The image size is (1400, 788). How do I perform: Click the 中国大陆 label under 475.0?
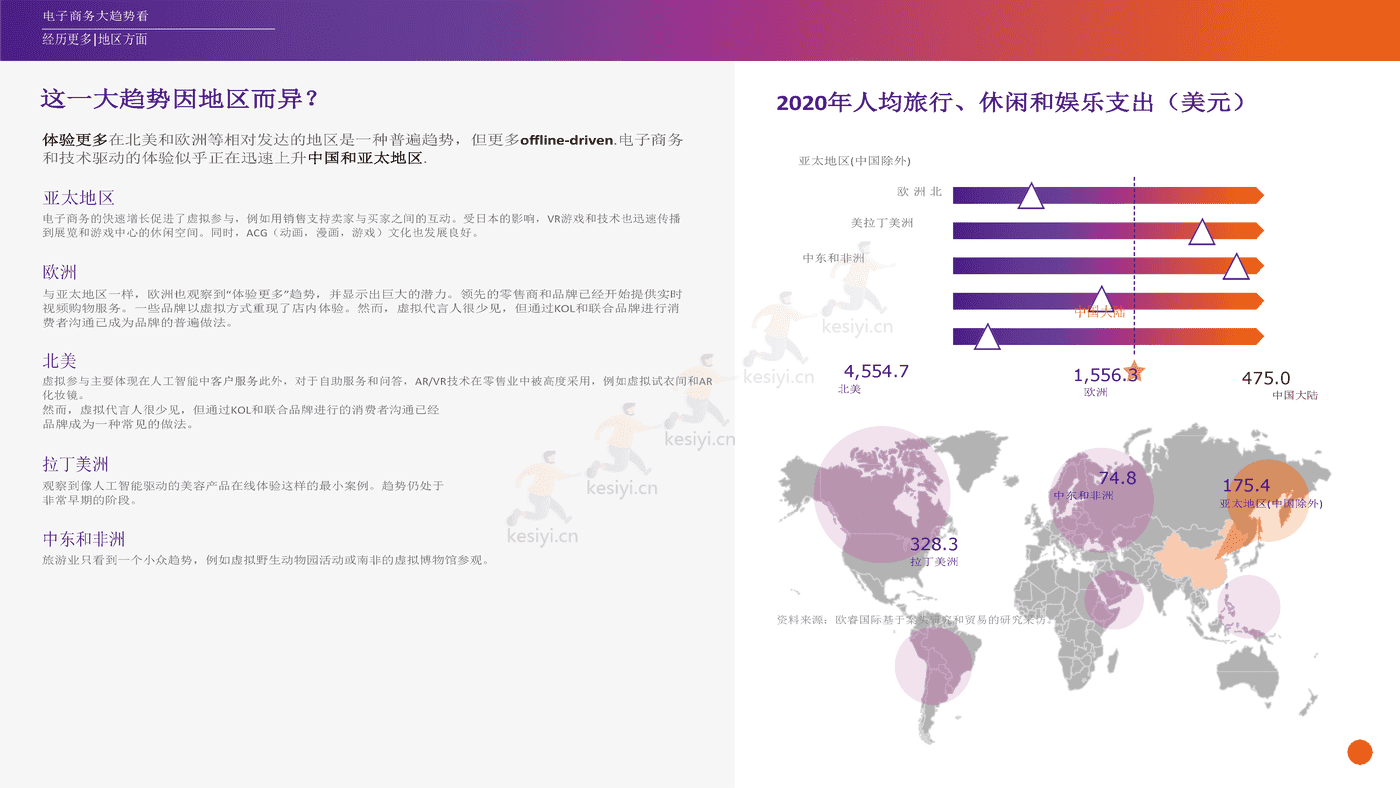[1295, 395]
